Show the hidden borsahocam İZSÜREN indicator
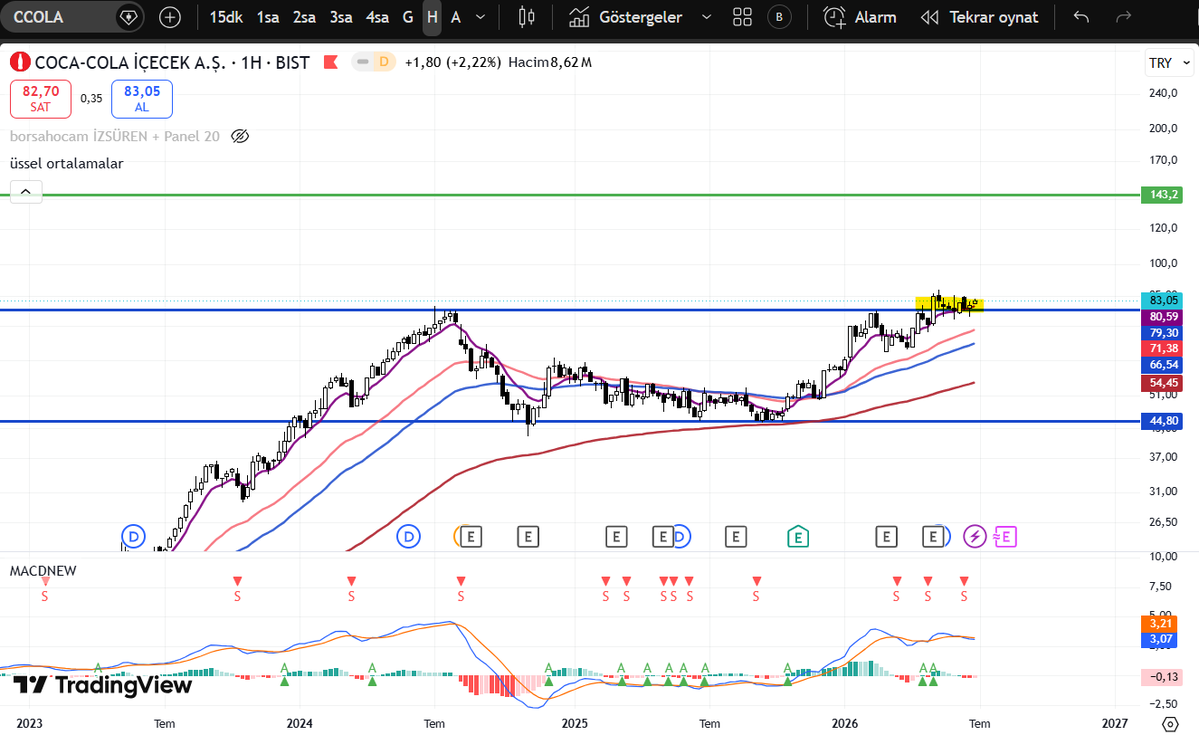The height and width of the screenshot is (735, 1199). [240, 136]
